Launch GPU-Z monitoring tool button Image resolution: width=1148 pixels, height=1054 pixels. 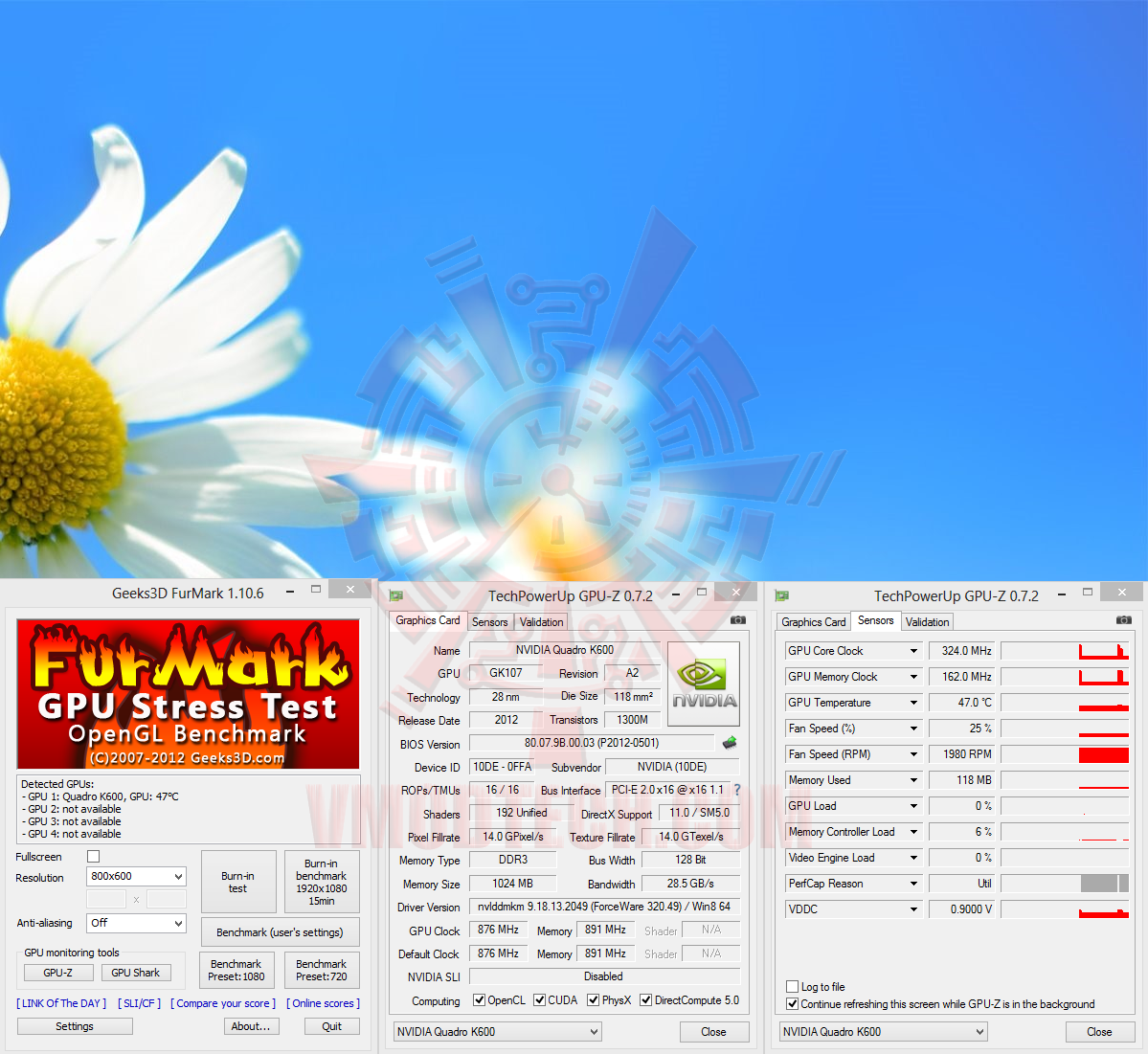(x=57, y=973)
